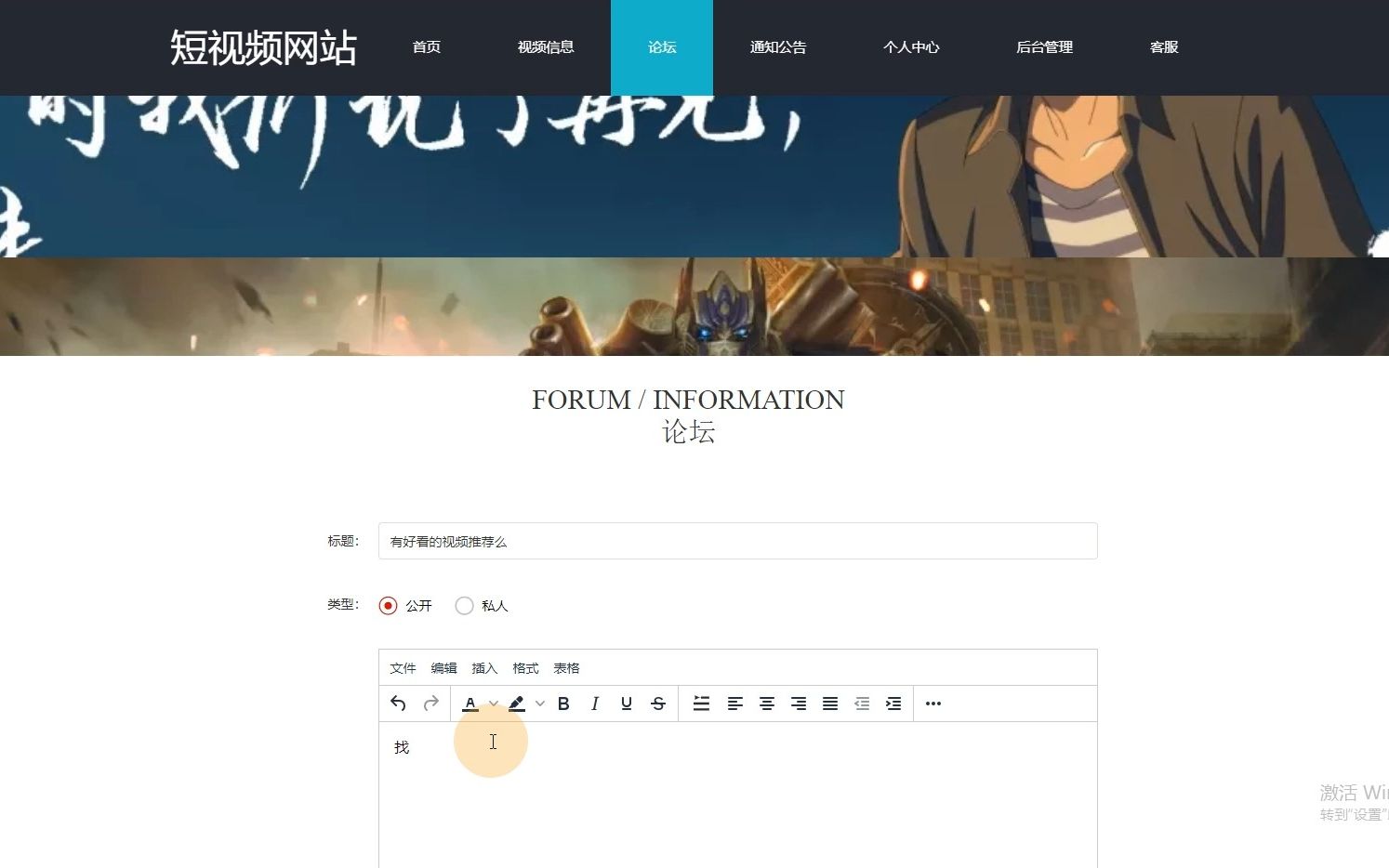Open the 格式 editor menu
The width and height of the screenshot is (1389, 868).
pos(525,668)
